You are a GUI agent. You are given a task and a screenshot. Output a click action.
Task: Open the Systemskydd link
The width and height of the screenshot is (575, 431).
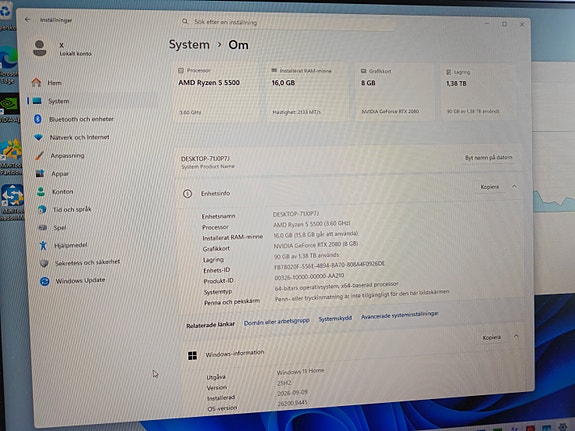point(335,318)
